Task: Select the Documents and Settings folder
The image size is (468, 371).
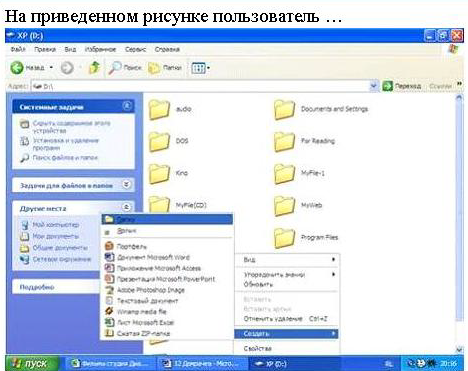Action: [284, 109]
